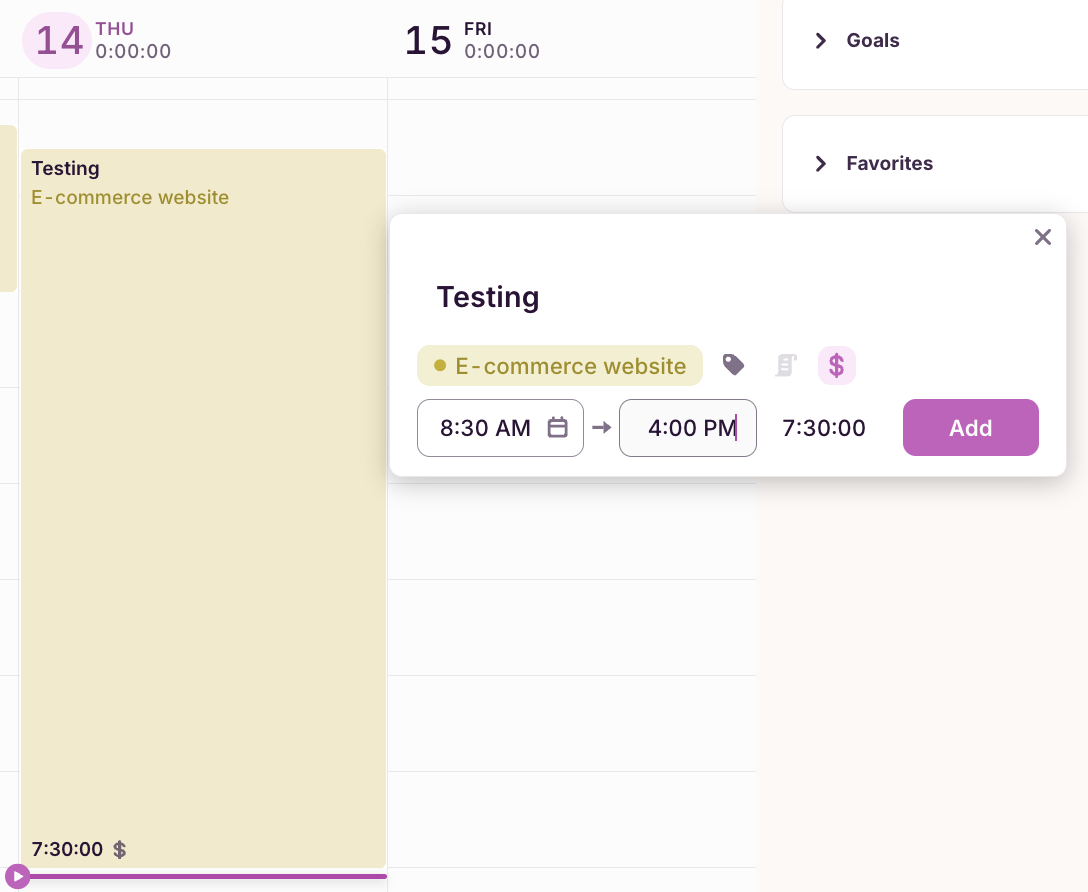Select the Friday 15 date header
The image size is (1088, 892).
coord(429,41)
